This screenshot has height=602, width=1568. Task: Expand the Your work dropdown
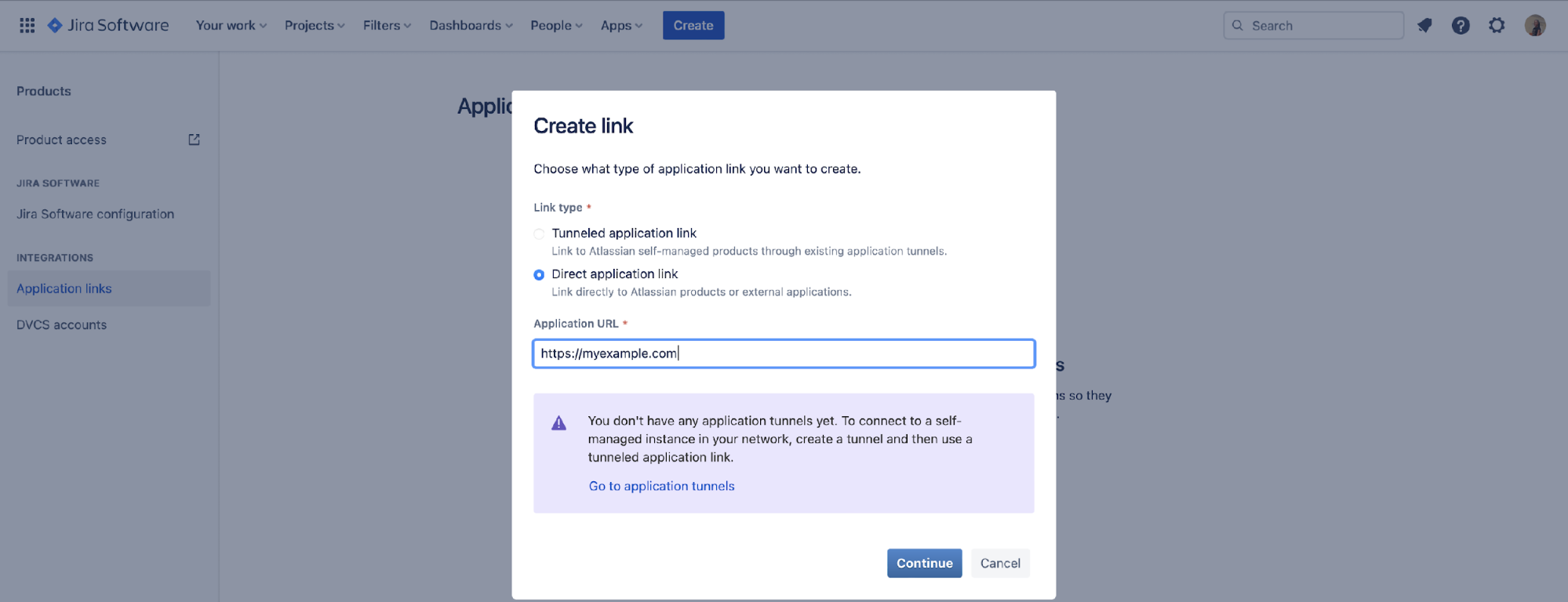231,25
